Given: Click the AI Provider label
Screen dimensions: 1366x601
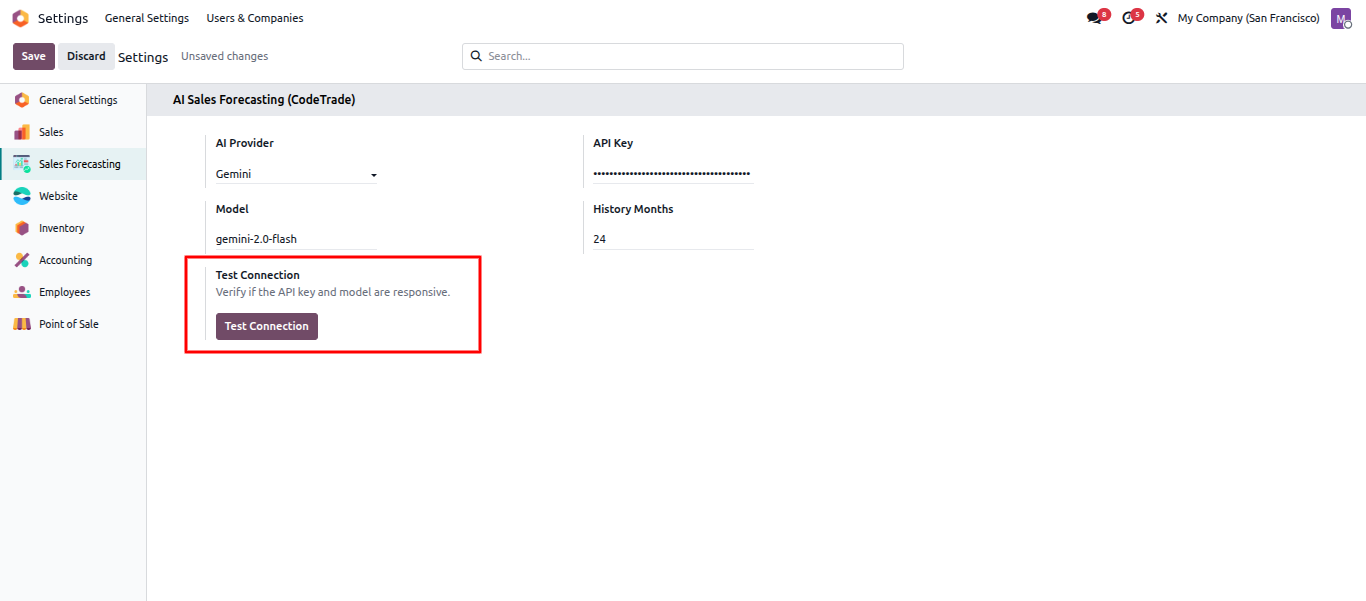Looking at the screenshot, I should tap(245, 143).
